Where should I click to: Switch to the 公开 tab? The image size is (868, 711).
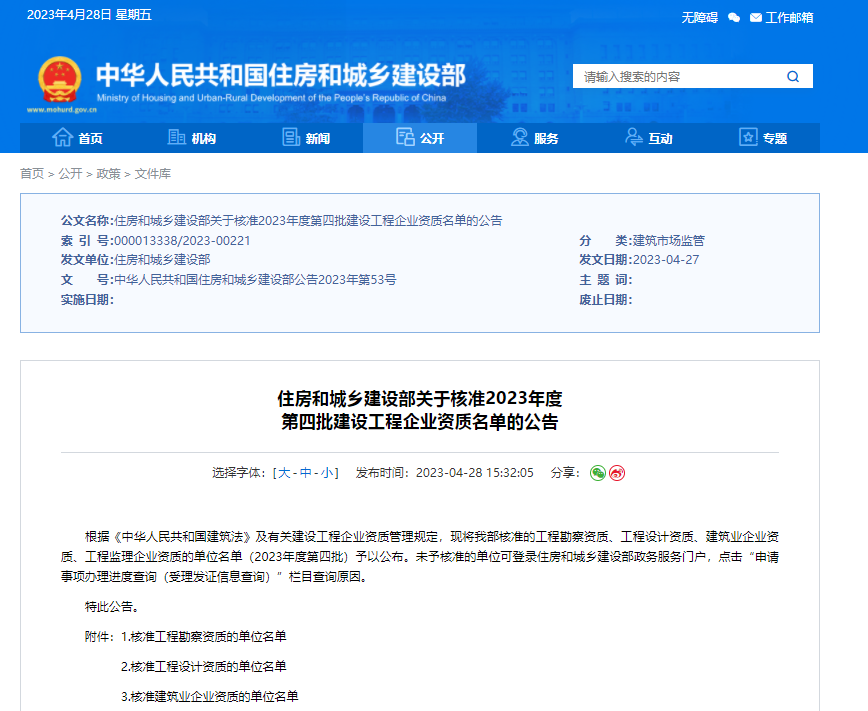point(420,139)
